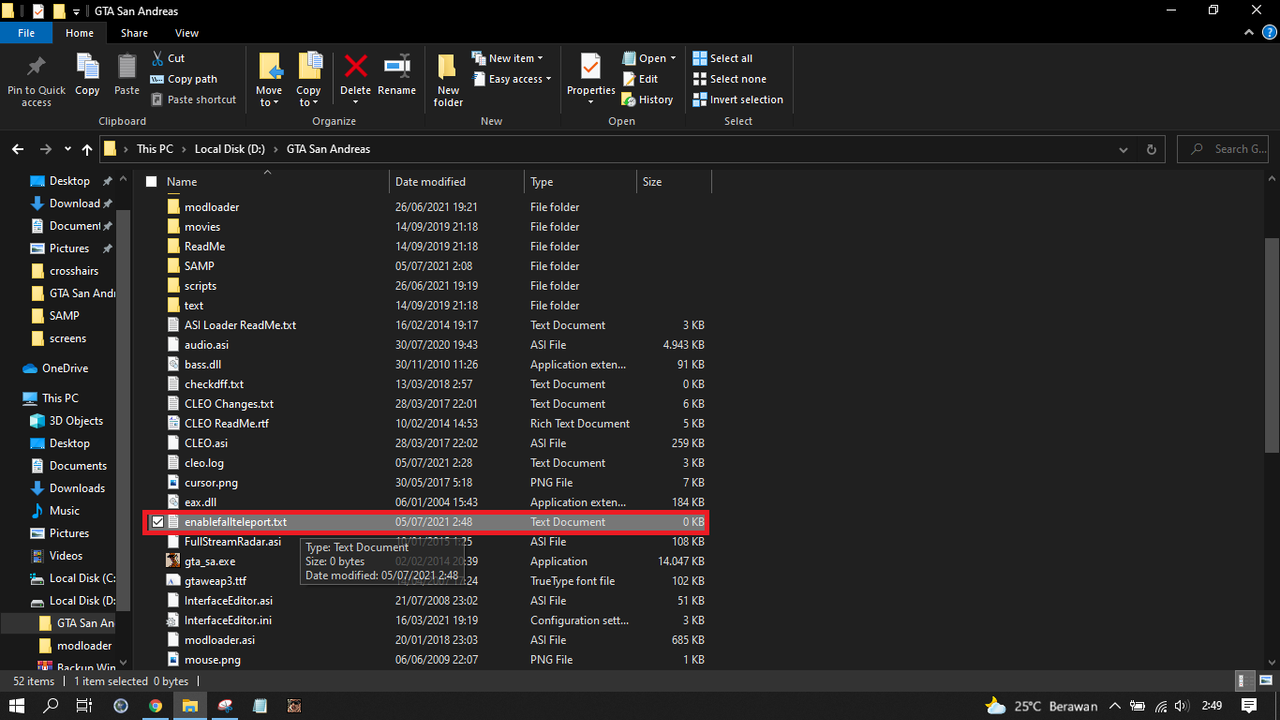Open file History

point(647,100)
